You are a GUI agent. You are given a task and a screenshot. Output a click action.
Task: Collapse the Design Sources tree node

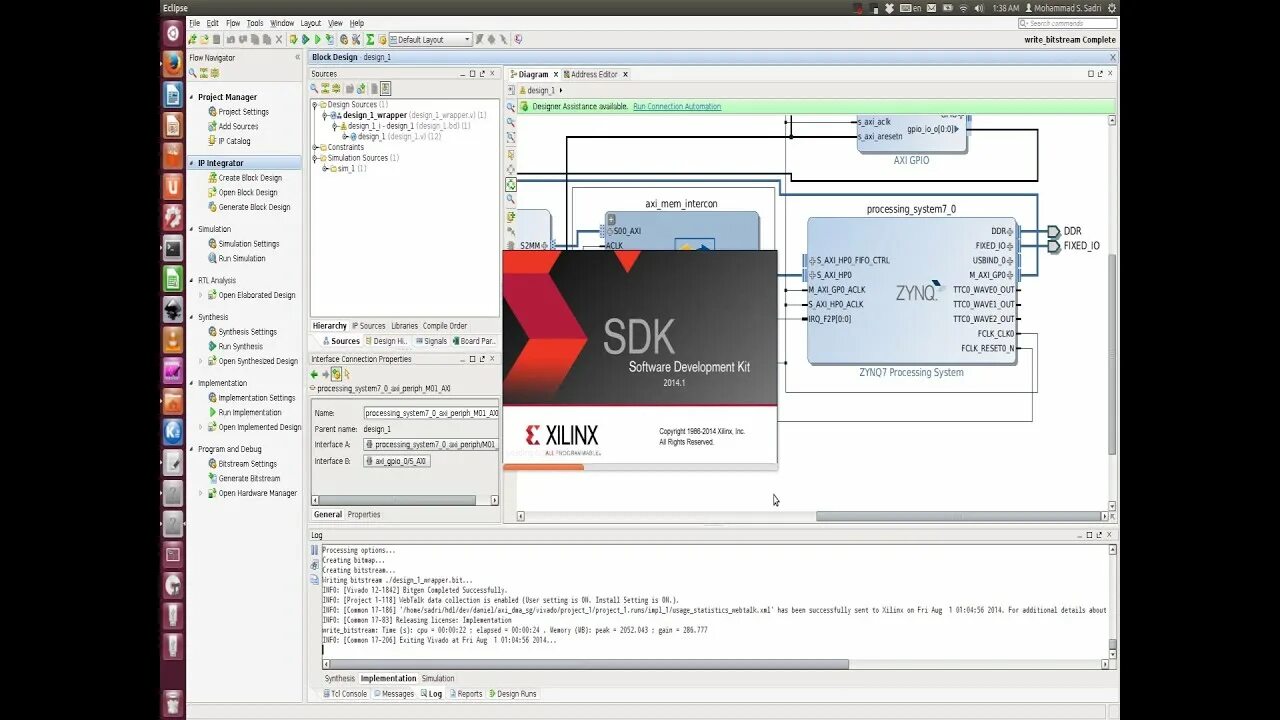click(315, 104)
